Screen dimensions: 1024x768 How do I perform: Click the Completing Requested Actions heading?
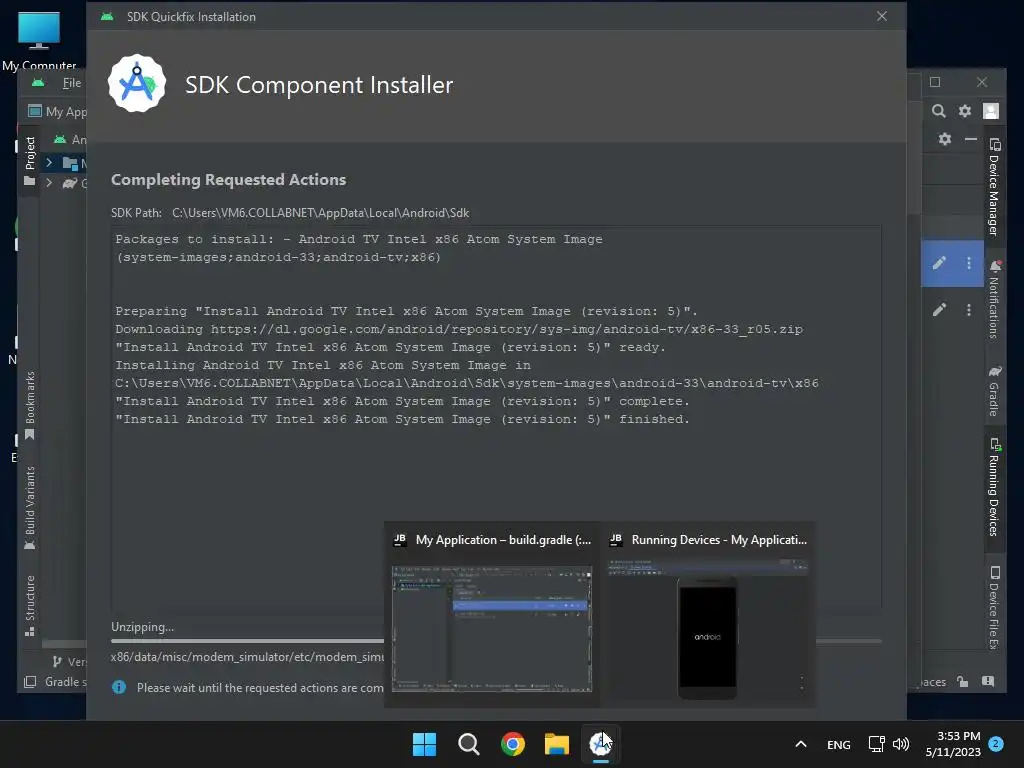(229, 180)
